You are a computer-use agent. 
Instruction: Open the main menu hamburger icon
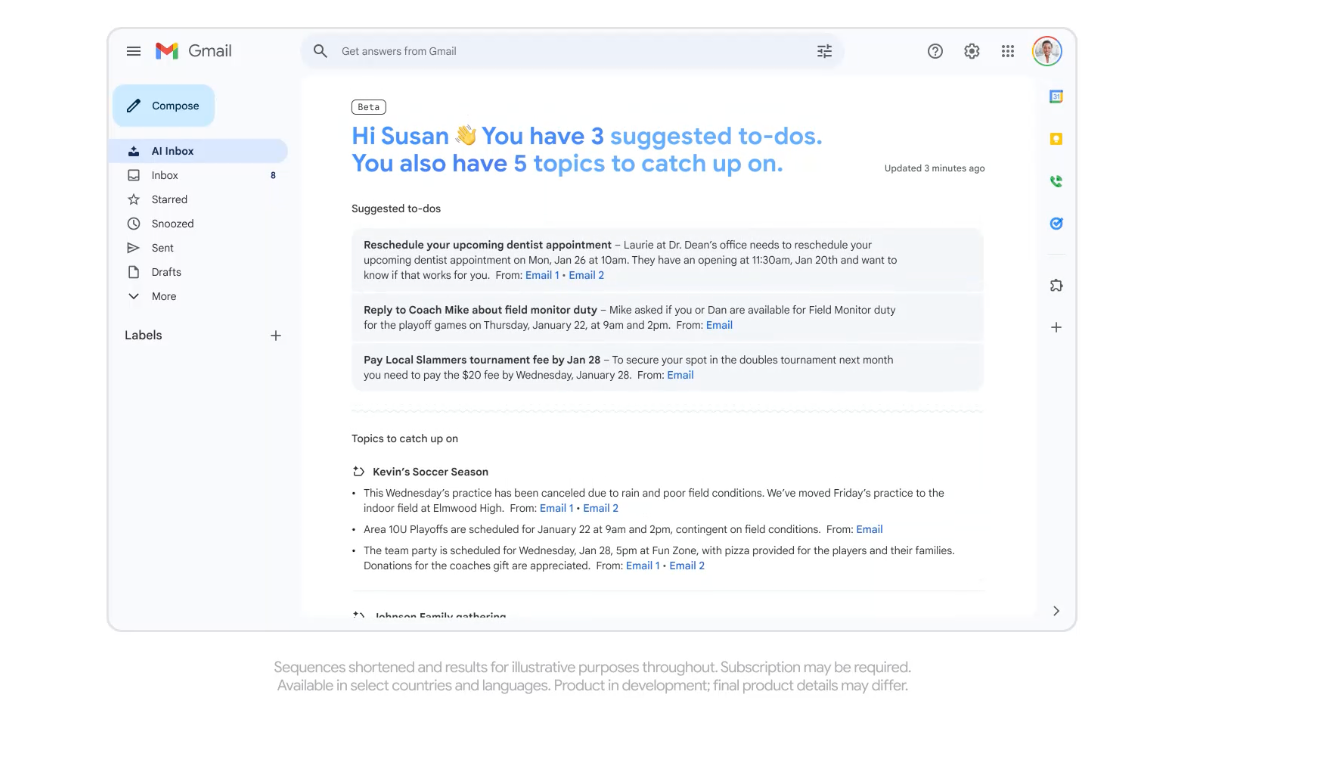pos(133,51)
